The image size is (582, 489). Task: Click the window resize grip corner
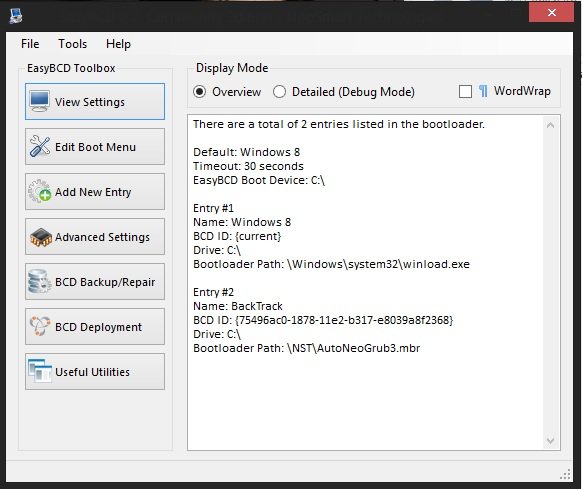click(565, 475)
